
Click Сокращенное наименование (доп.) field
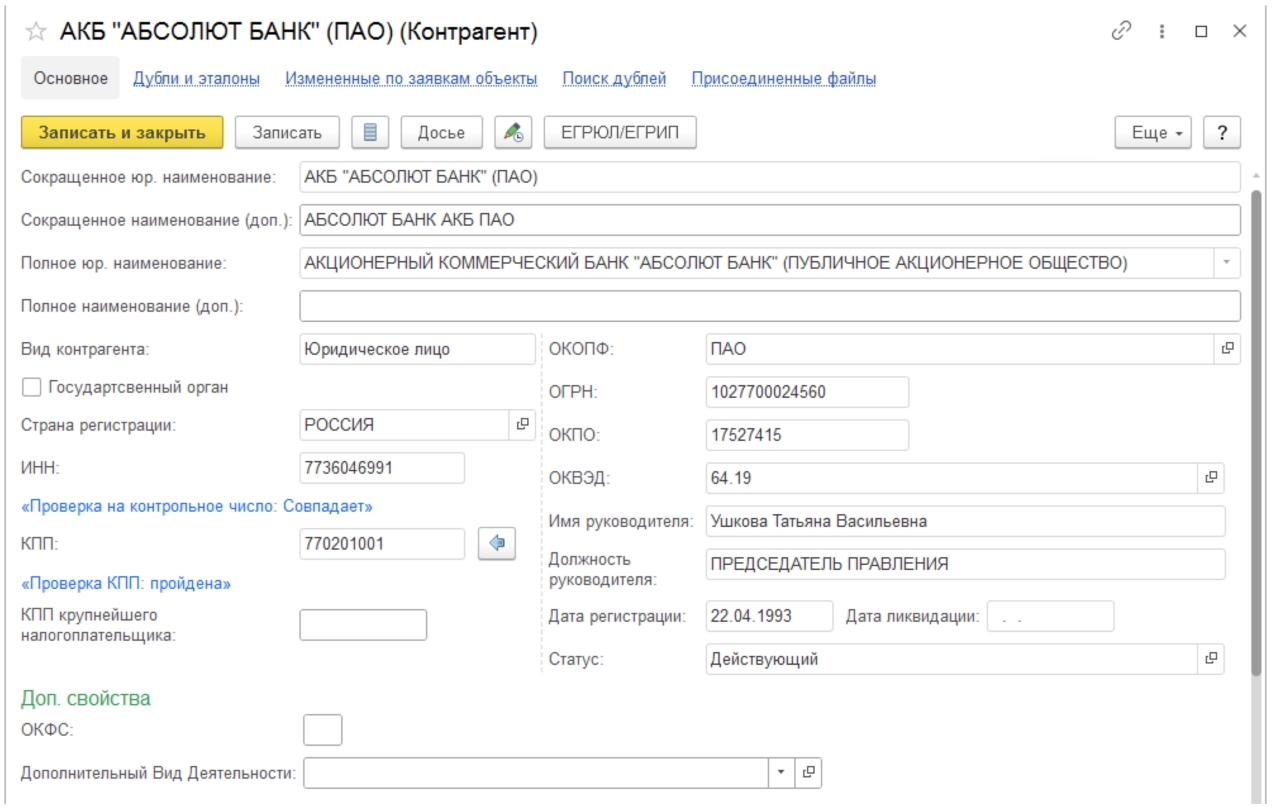pyautogui.click(x=770, y=220)
